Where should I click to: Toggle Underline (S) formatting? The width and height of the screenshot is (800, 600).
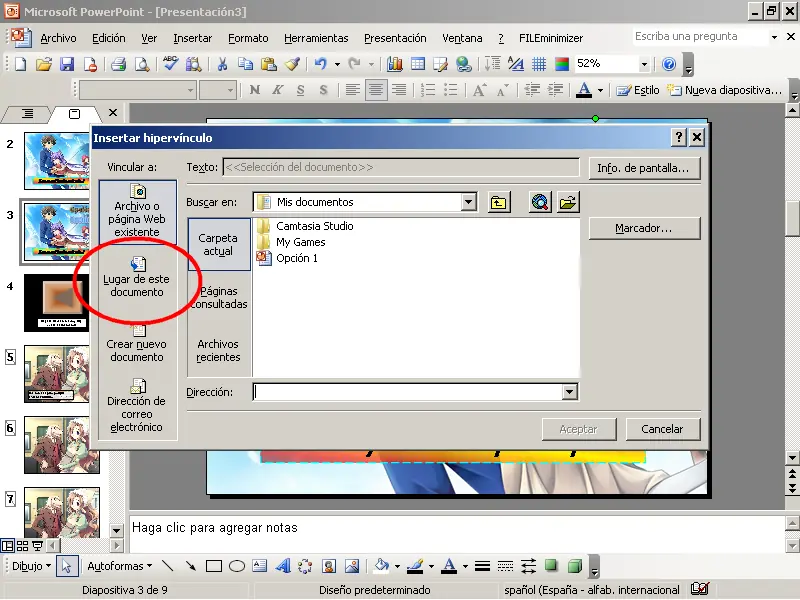tap(301, 90)
